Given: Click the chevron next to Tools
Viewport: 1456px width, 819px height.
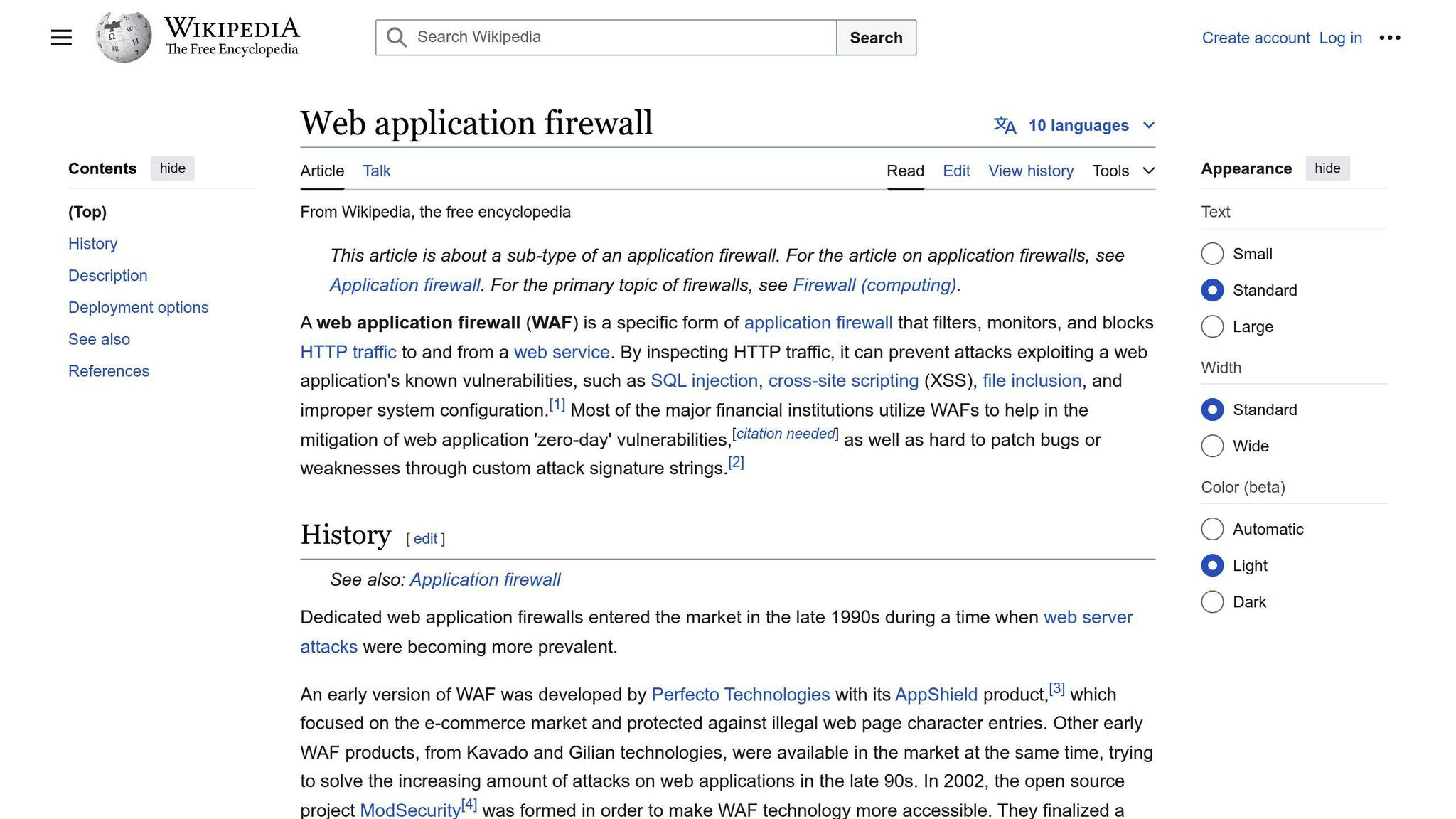Looking at the screenshot, I should (1148, 171).
